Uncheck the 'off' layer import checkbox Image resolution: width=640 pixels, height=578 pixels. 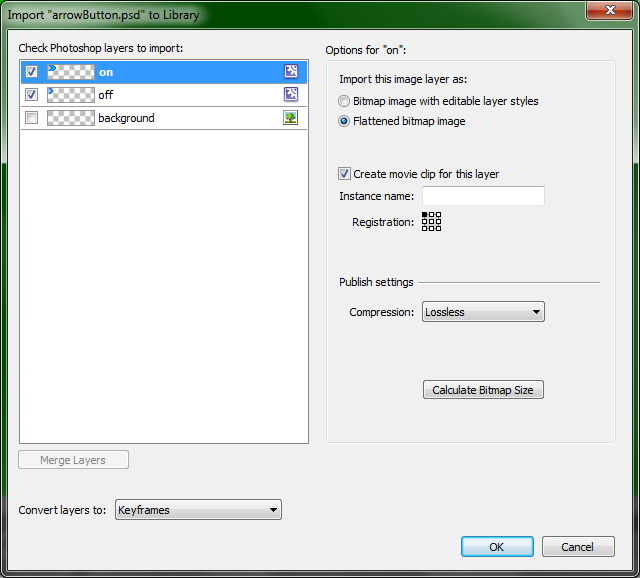(x=31, y=95)
